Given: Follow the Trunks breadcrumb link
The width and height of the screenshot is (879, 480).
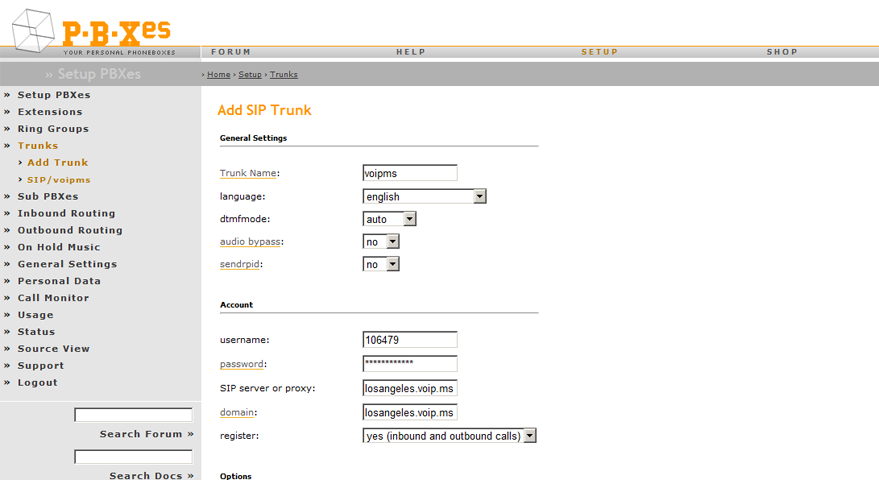Looking at the screenshot, I should point(284,74).
